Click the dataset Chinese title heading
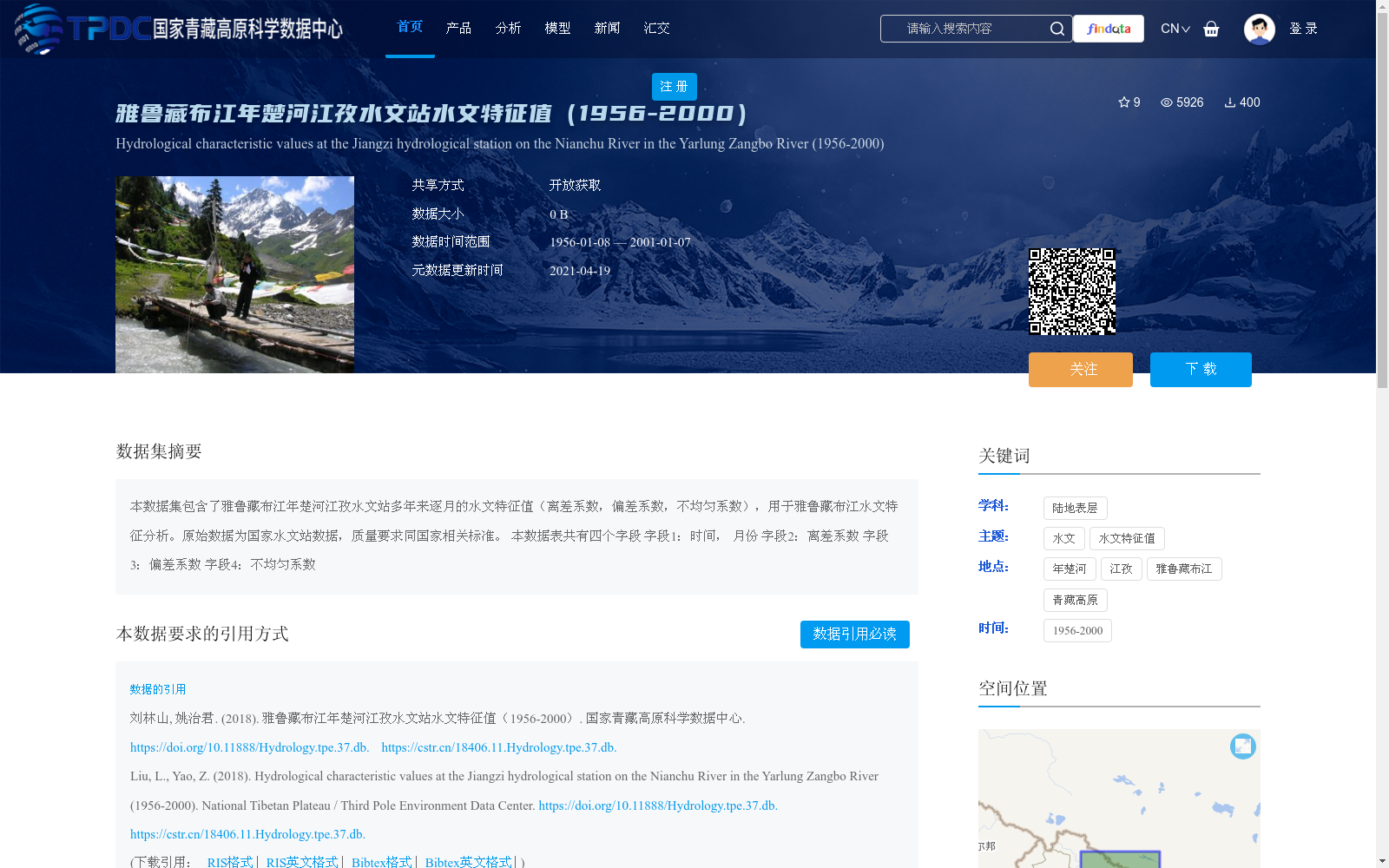Viewport: 1389px width, 868px height. point(431,114)
